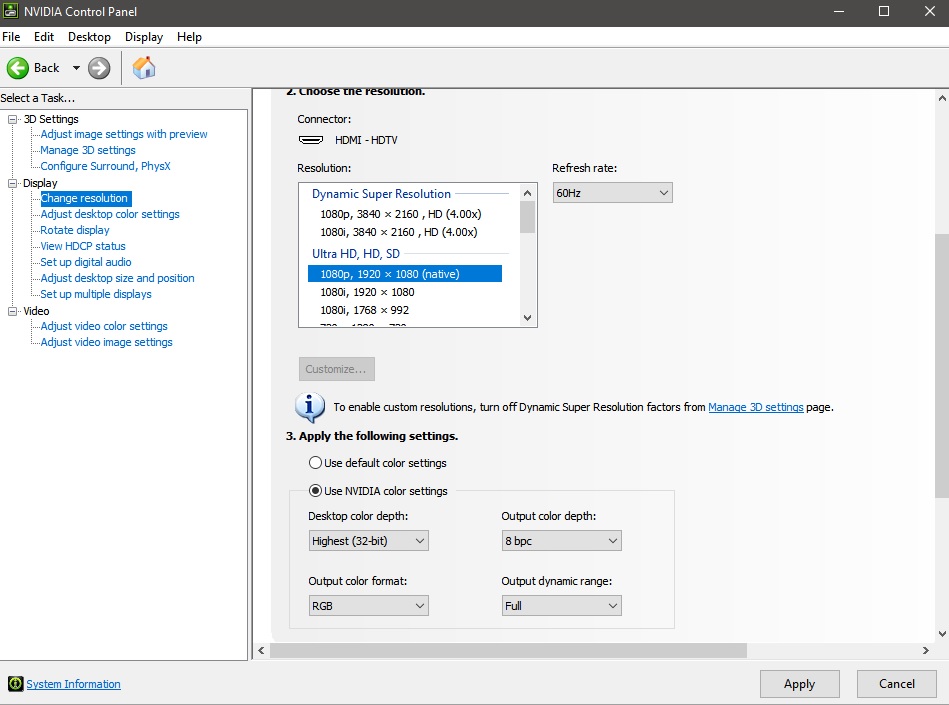Select 1080i, 3840 × 2160, HD (4.00x) resolution

pos(399,232)
